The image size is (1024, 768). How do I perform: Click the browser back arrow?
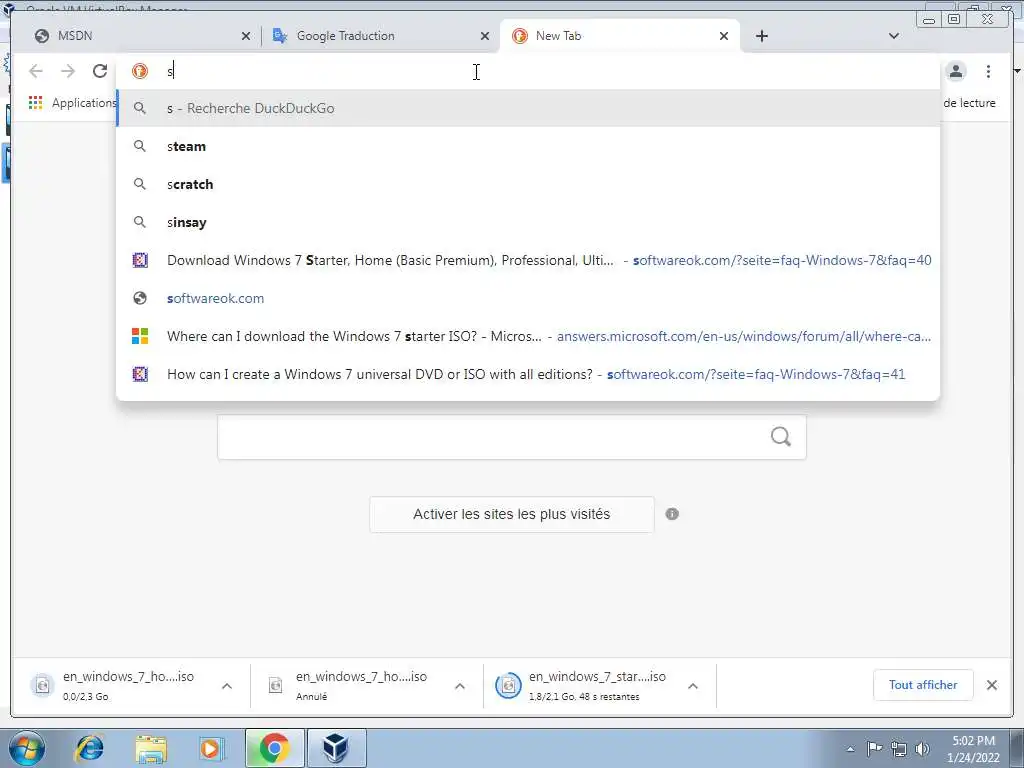36,71
